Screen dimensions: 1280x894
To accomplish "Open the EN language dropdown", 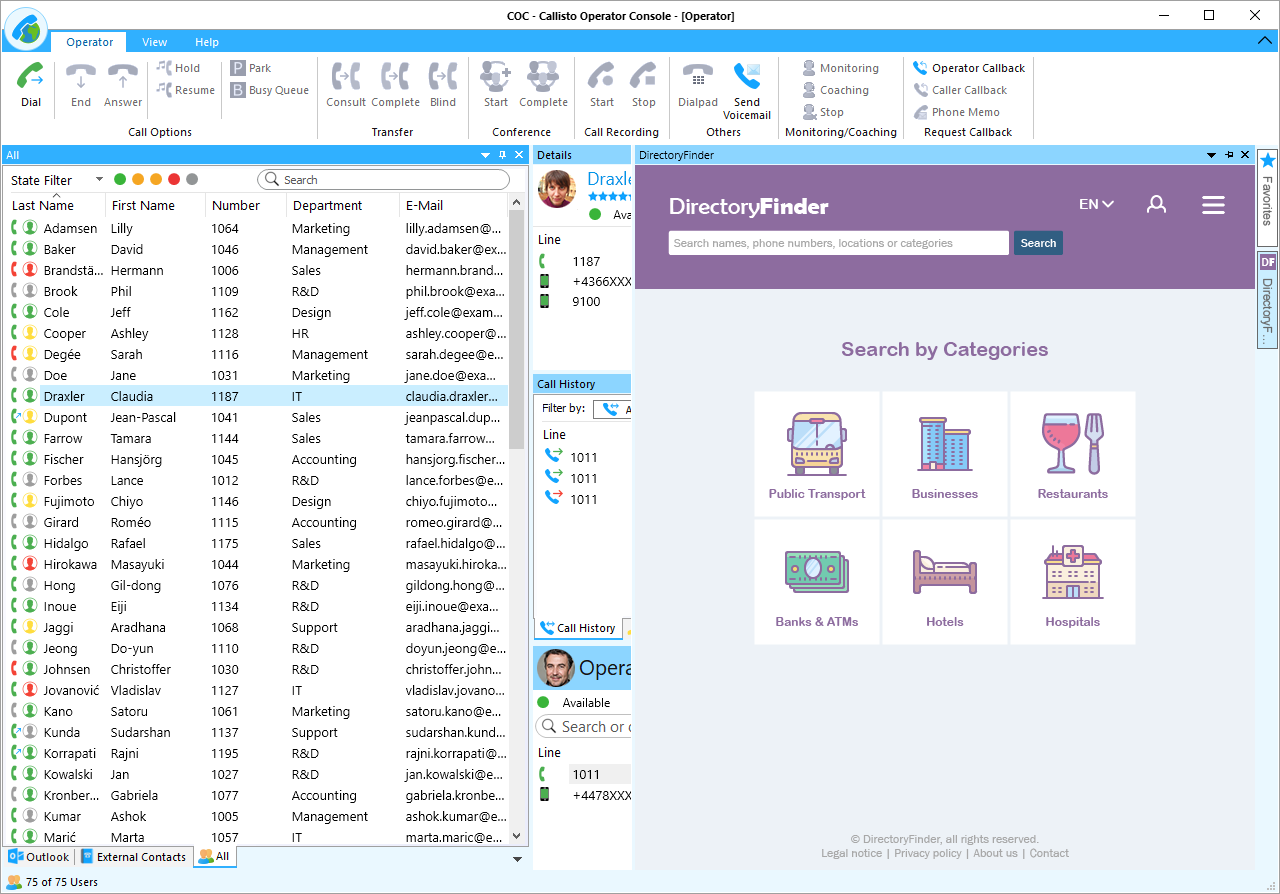I will tap(1096, 204).
